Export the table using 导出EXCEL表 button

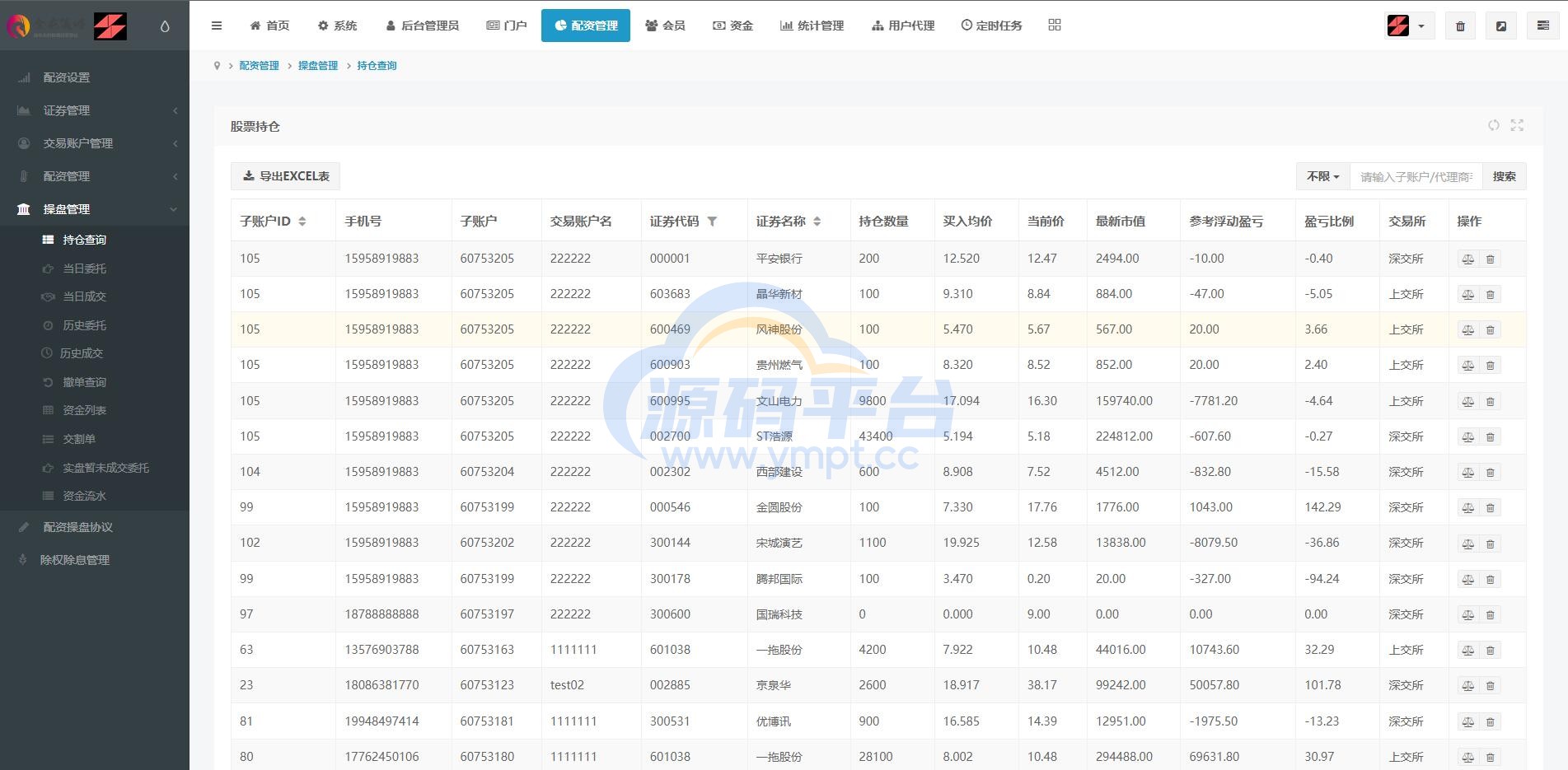coord(286,176)
